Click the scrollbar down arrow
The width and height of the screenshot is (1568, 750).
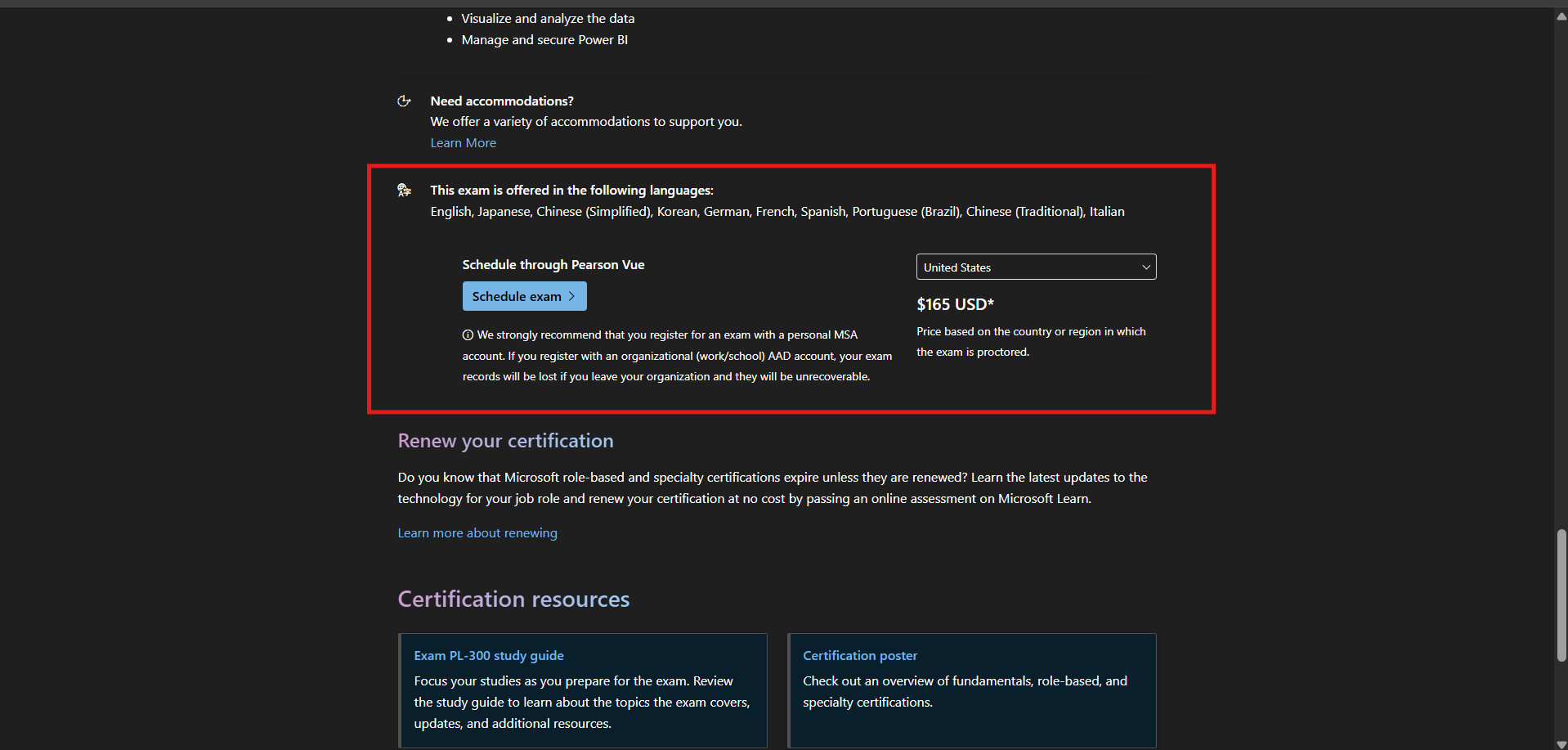(1561, 743)
